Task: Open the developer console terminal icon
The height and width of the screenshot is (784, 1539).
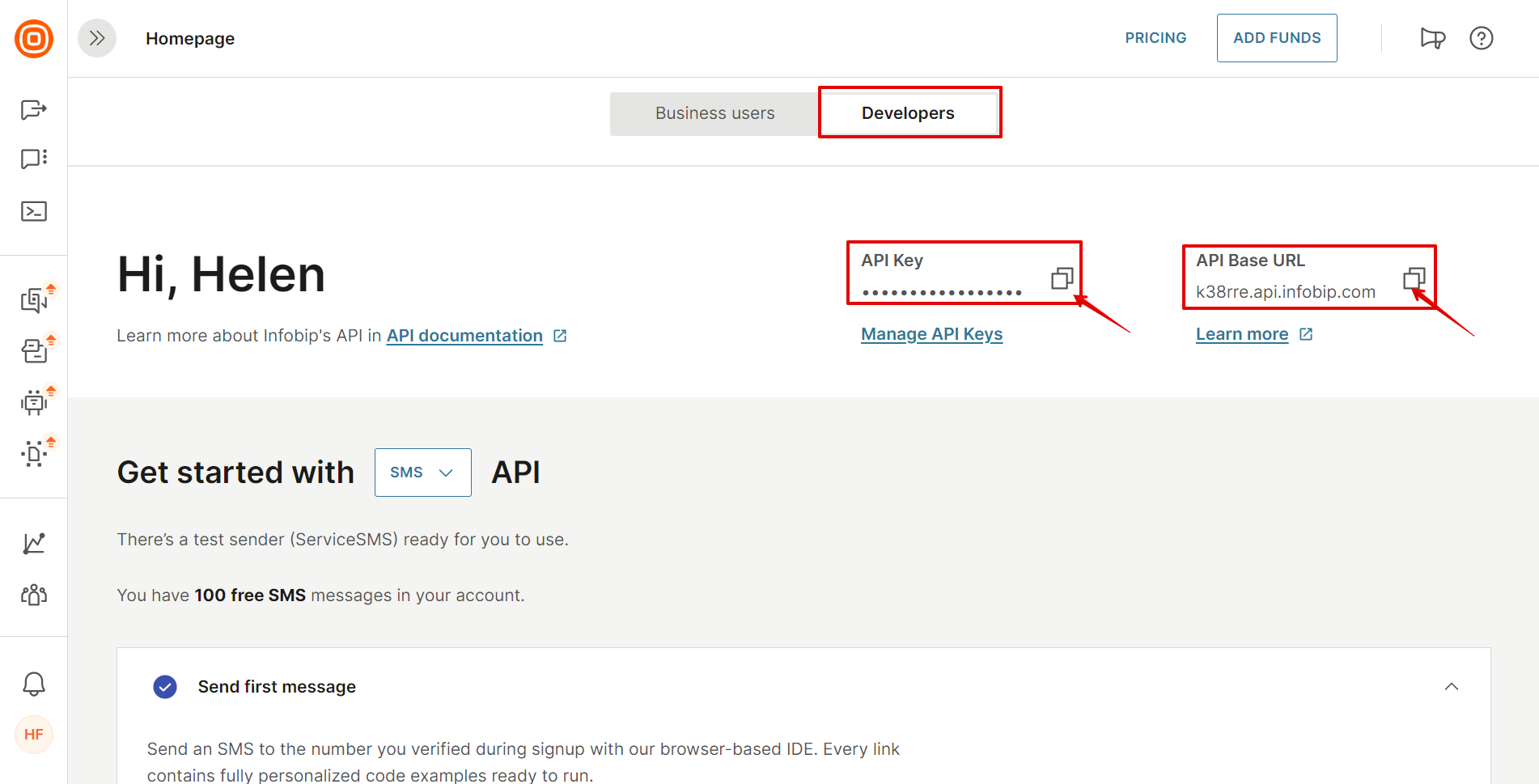Action: (34, 211)
